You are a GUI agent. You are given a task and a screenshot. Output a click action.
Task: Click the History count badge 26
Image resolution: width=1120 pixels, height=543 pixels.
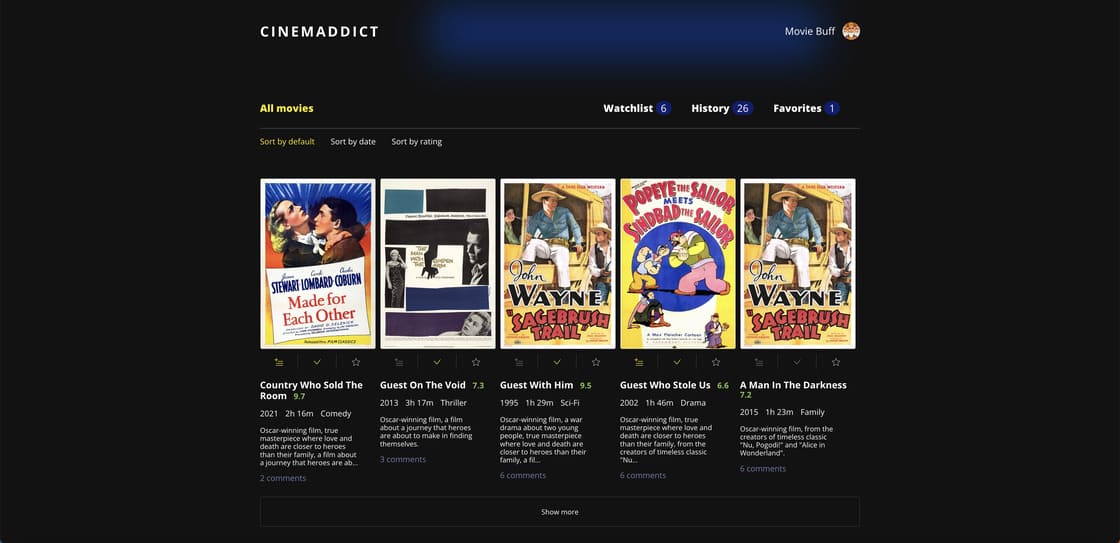743,109
